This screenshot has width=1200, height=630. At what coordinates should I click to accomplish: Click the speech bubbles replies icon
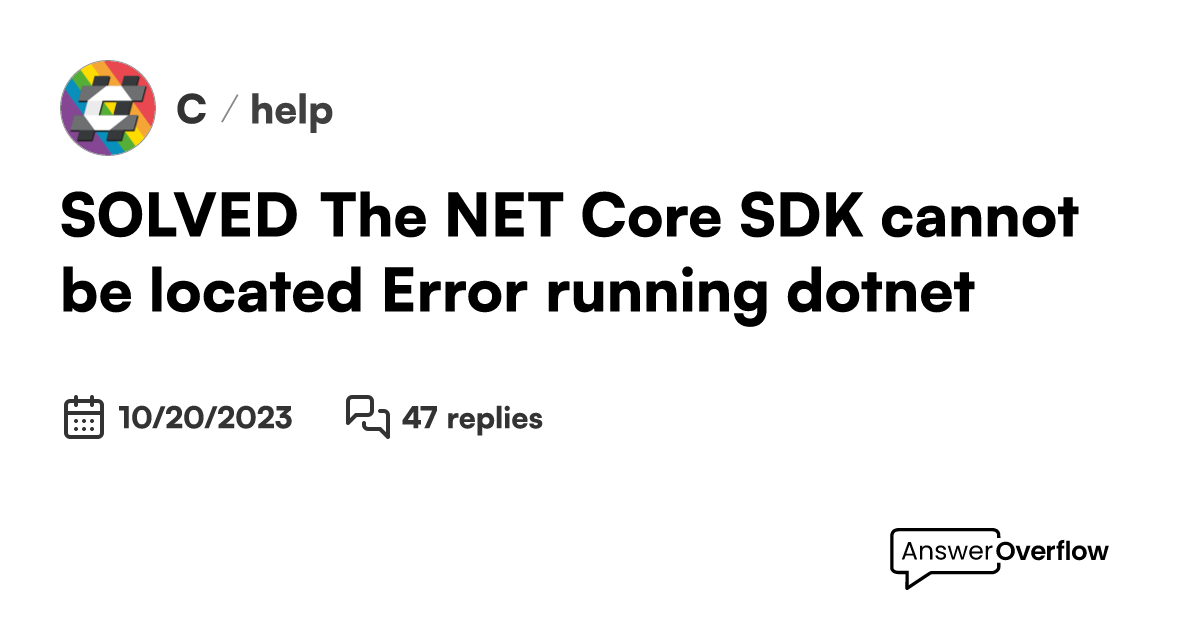[x=367, y=416]
